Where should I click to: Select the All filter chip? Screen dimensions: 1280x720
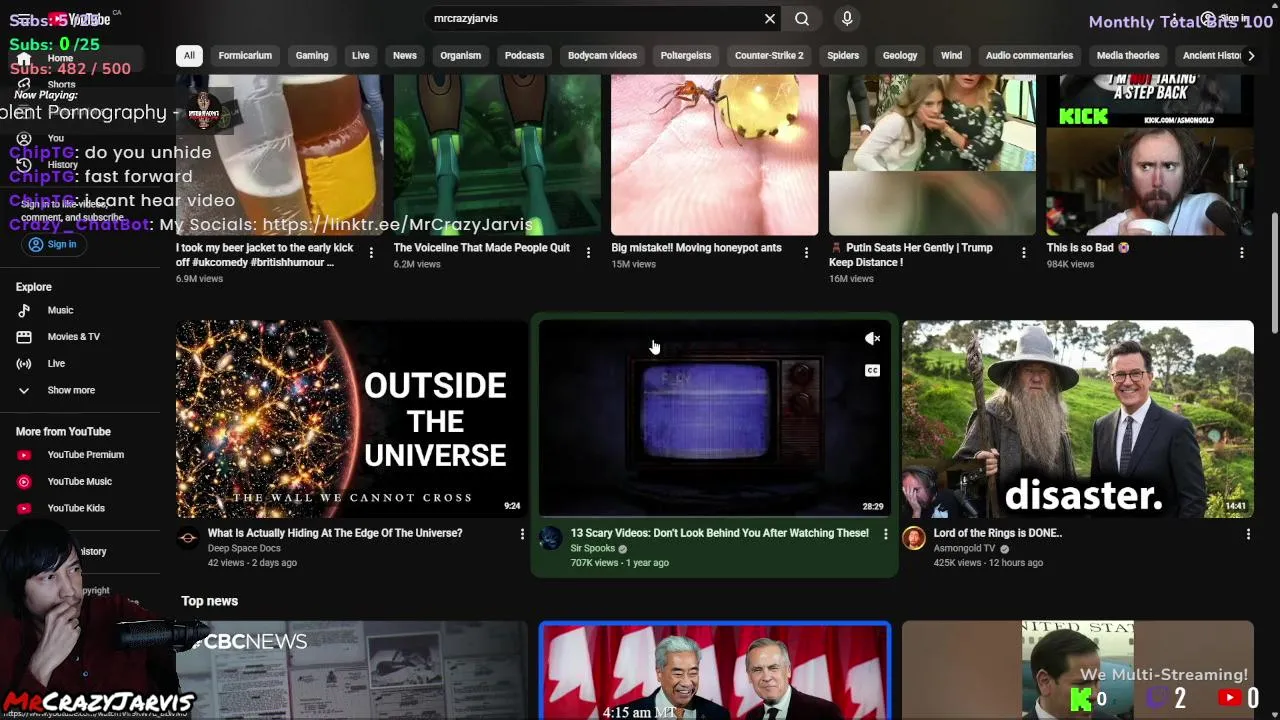189,56
